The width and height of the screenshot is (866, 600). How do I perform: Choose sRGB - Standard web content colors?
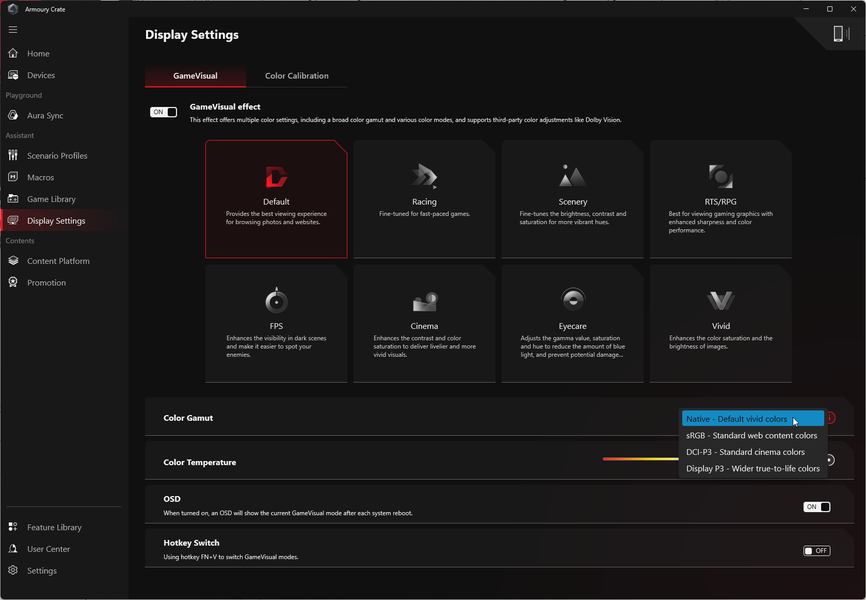pyautogui.click(x=752, y=435)
